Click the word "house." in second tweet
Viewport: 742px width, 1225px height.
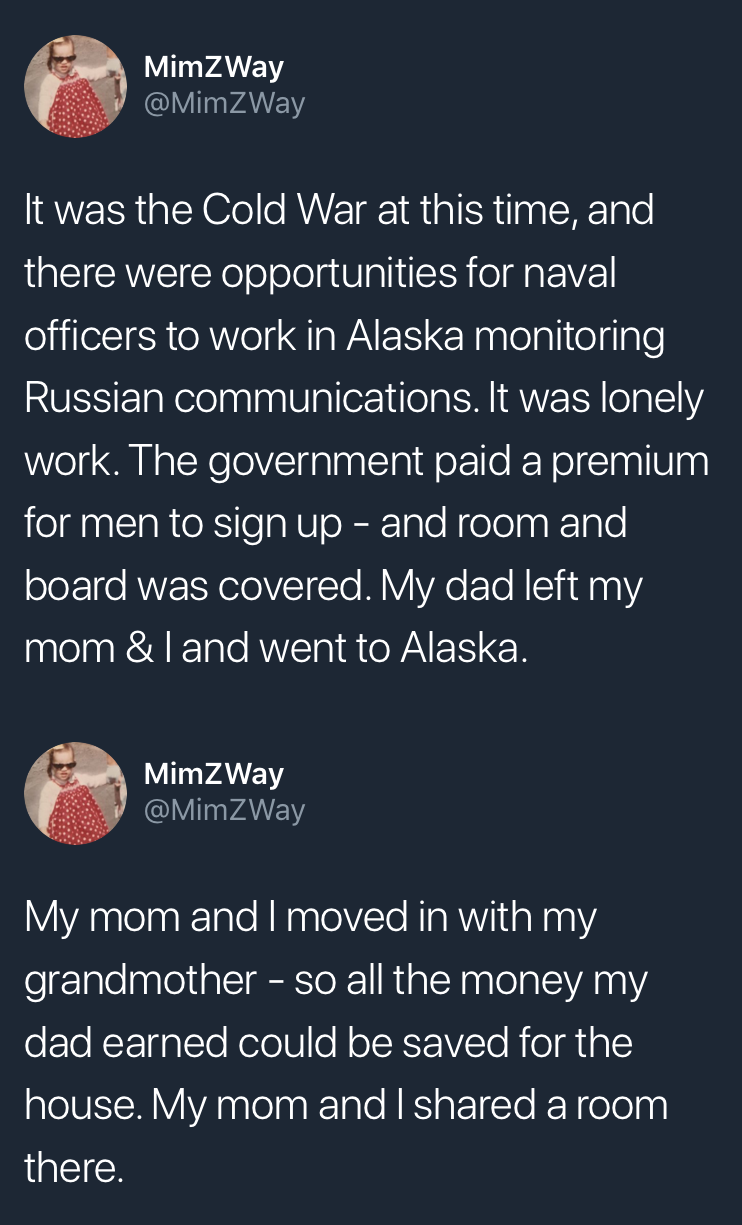coord(79,1105)
